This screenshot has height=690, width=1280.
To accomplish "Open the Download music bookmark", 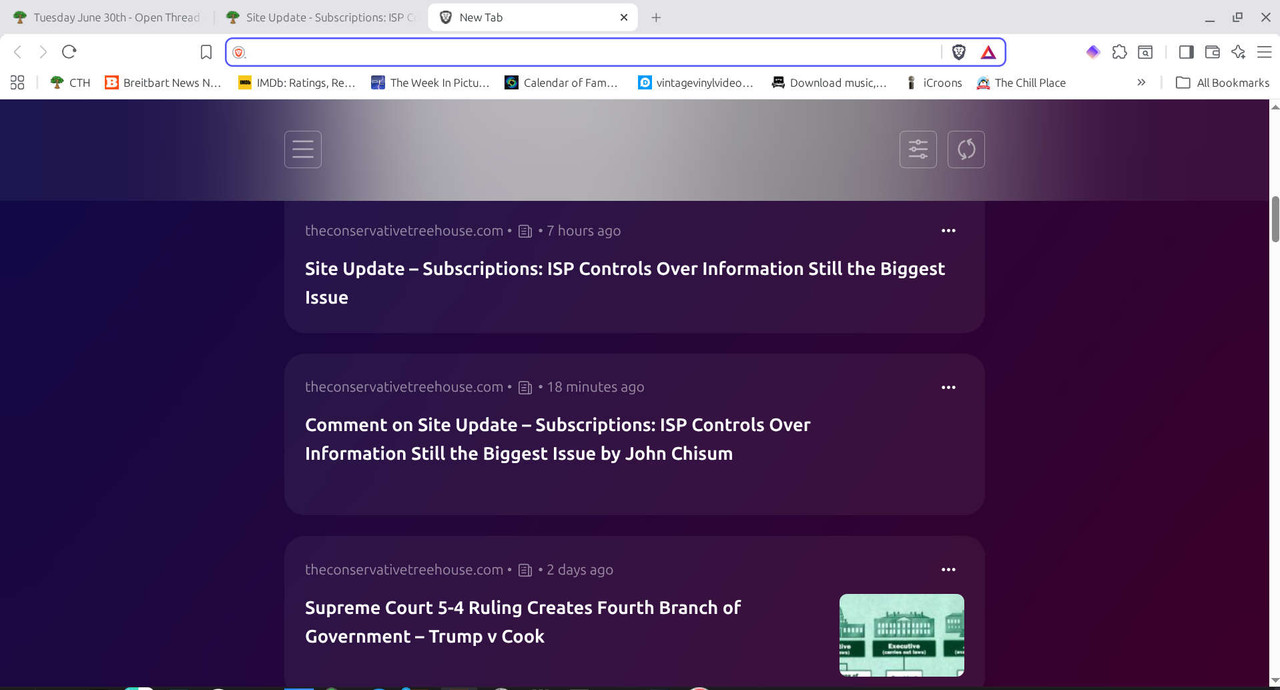I will click(x=829, y=82).
